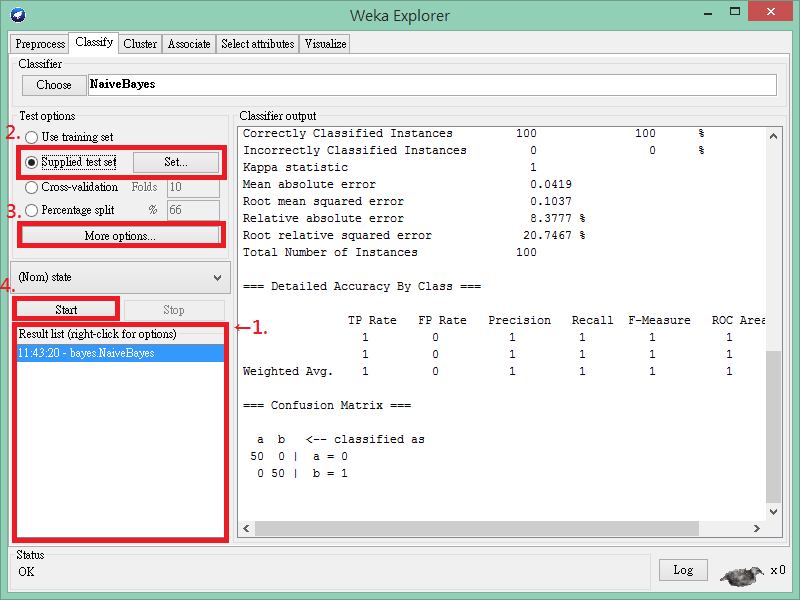The height and width of the screenshot is (600, 800).
Task: Minimize the Weka Explorer window
Action: point(708,13)
